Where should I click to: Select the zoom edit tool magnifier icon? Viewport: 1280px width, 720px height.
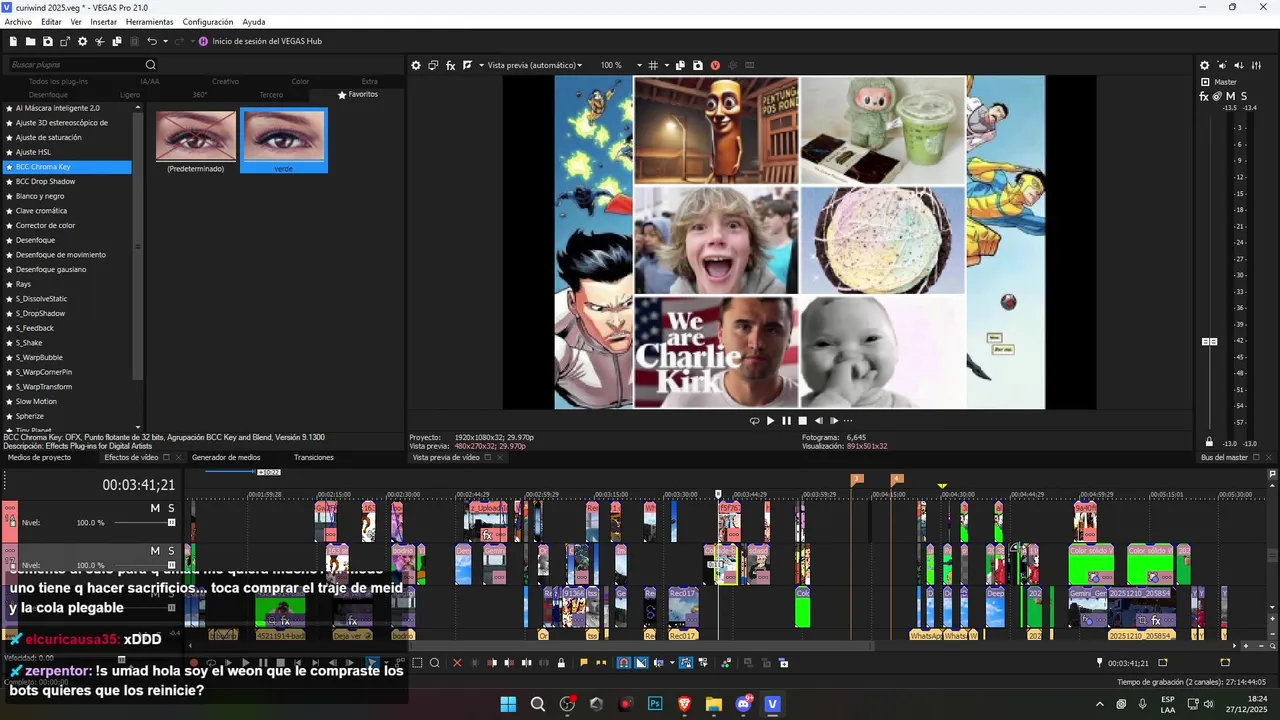point(434,662)
